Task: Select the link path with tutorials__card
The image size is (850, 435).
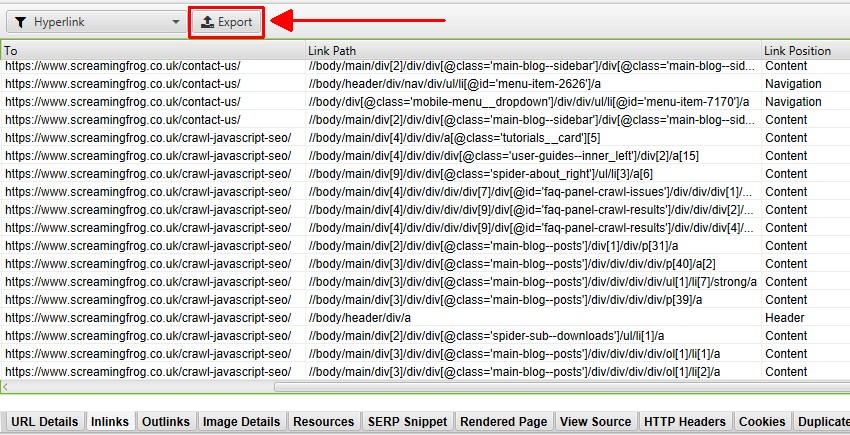Action: pyautogui.click(x=454, y=138)
